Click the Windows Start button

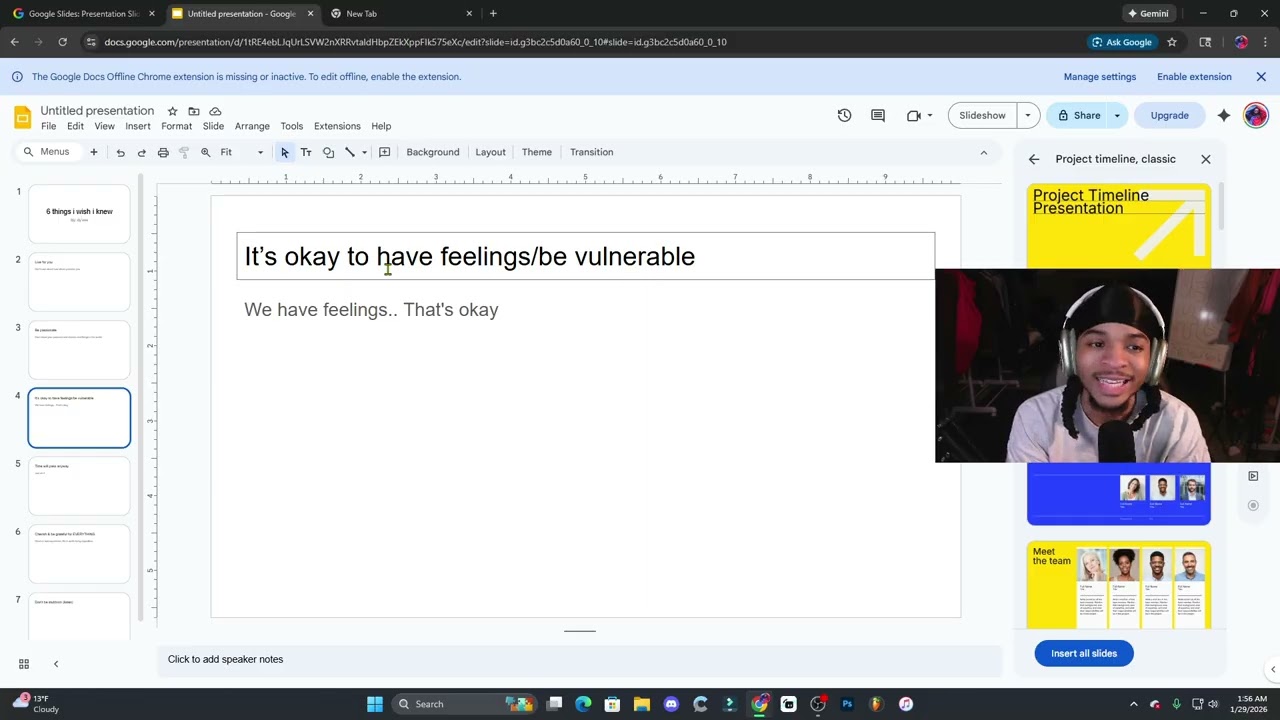tap(375, 704)
